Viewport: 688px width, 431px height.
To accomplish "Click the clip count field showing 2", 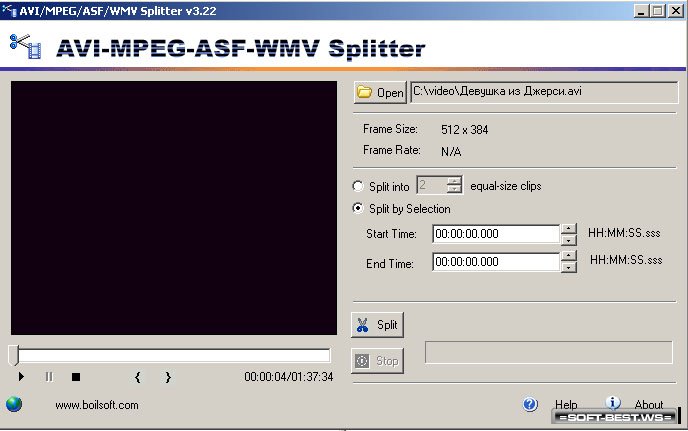I will coord(432,185).
